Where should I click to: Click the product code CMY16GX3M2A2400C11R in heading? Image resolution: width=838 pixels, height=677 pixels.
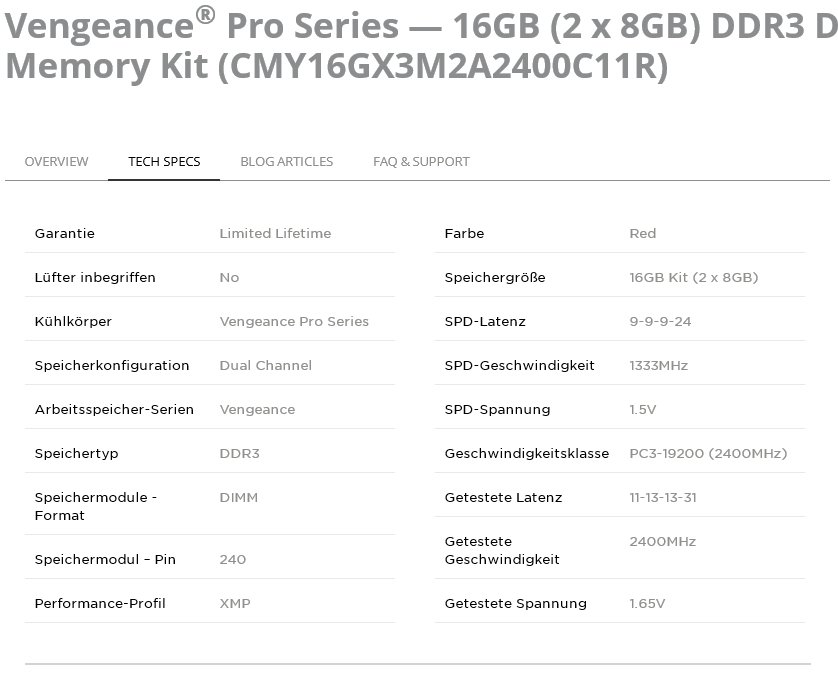[x=443, y=66]
